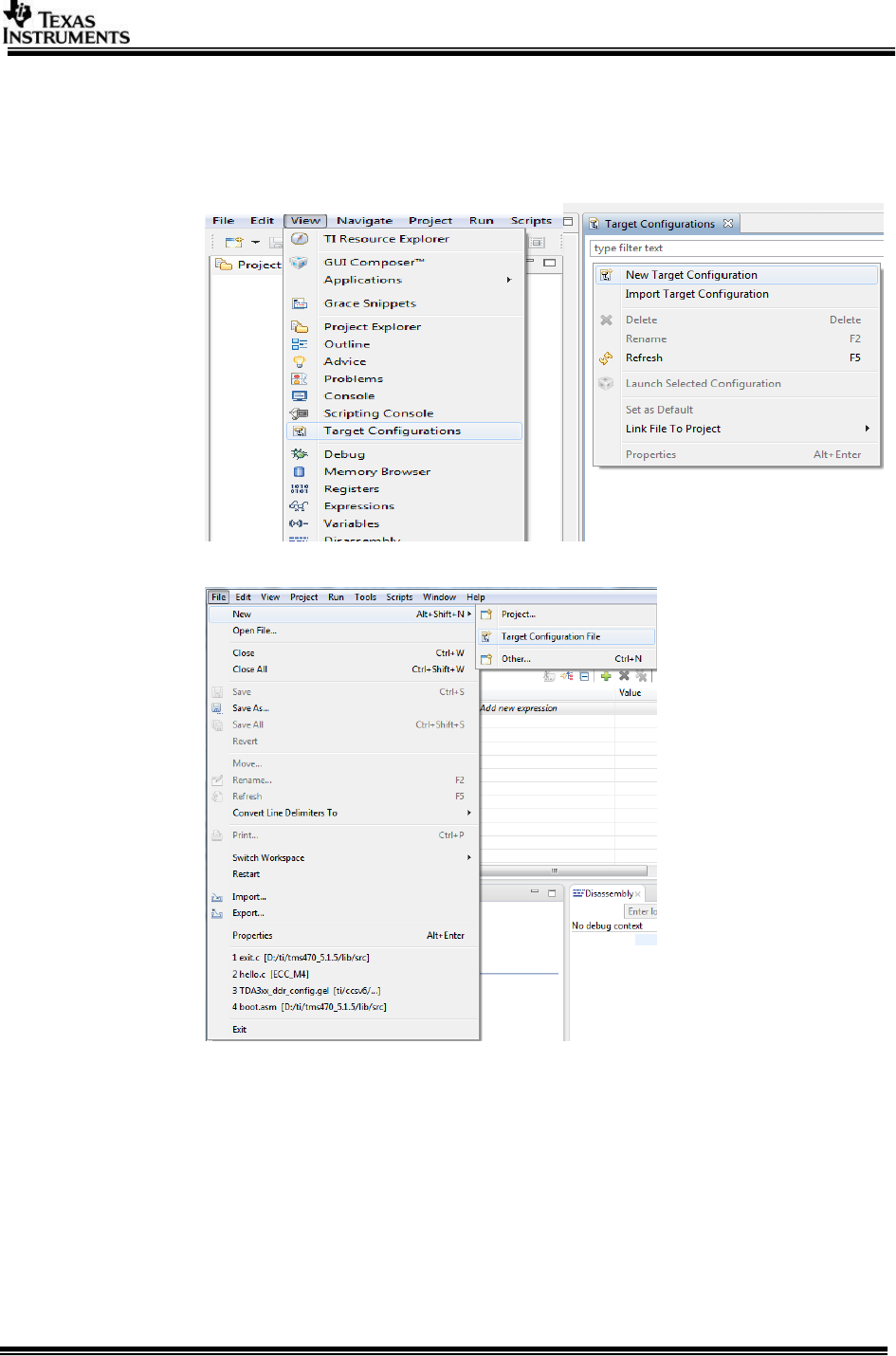Switch to the Target Configurations tab

click(660, 224)
